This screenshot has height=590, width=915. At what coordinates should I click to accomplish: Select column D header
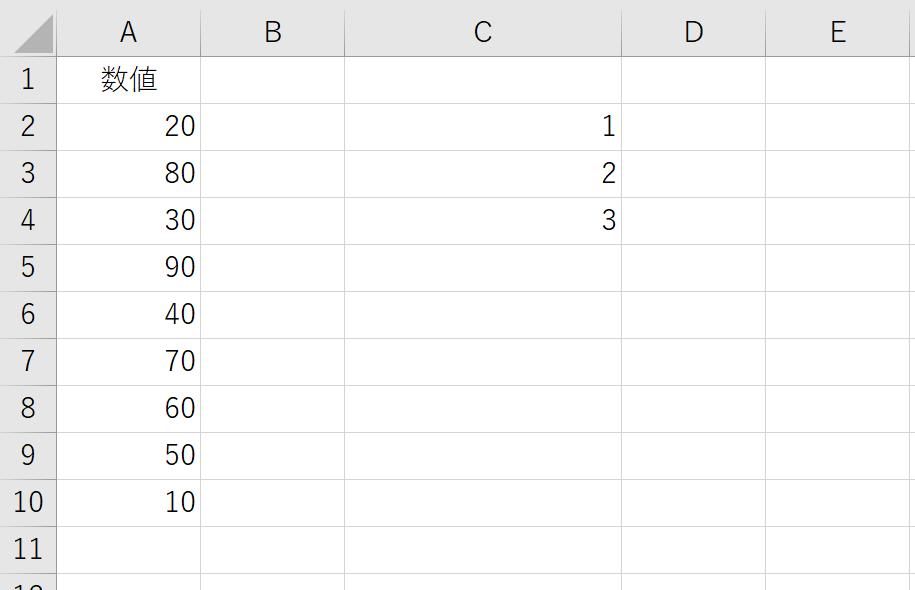(x=693, y=33)
